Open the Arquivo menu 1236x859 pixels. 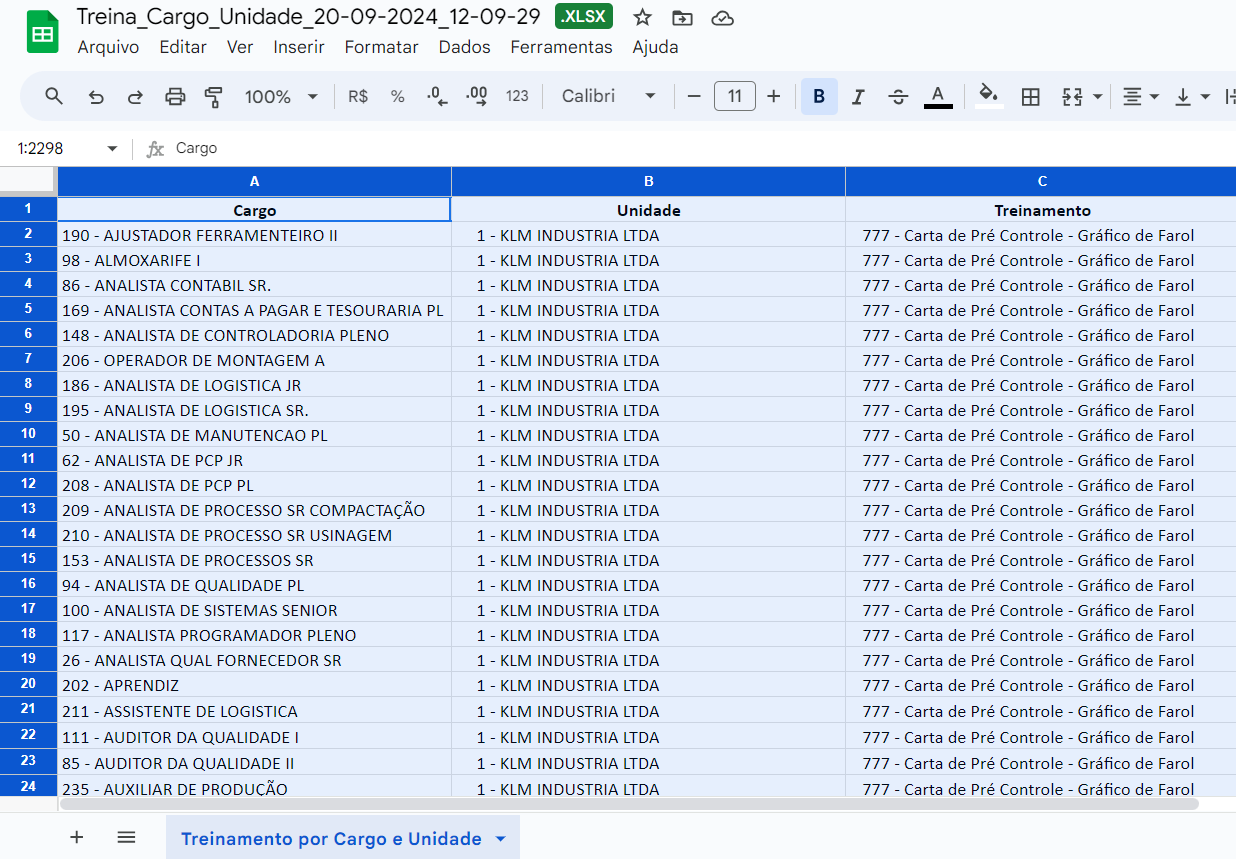tap(108, 47)
